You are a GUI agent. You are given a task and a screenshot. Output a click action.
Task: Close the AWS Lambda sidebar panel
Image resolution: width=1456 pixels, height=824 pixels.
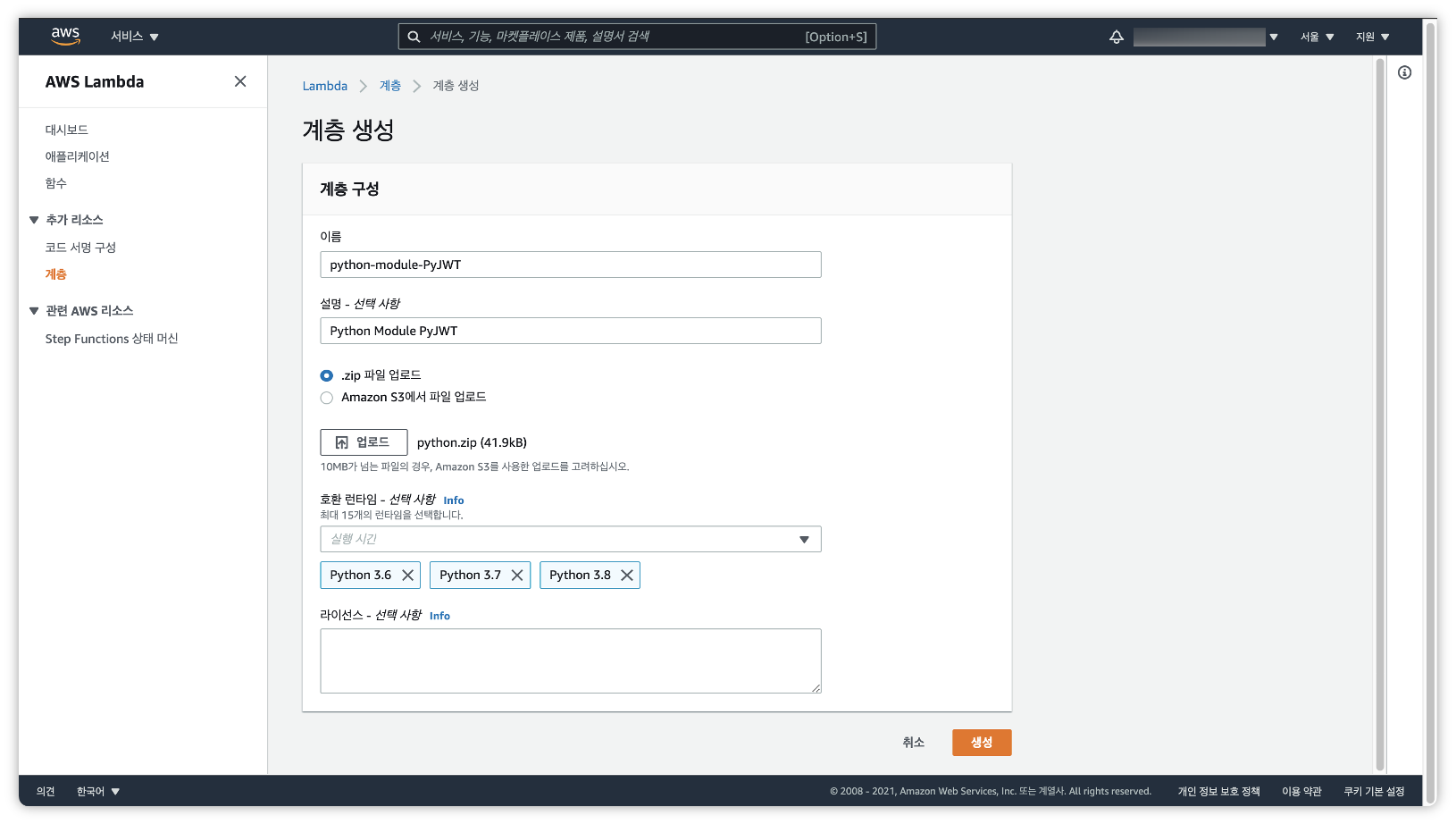[240, 81]
